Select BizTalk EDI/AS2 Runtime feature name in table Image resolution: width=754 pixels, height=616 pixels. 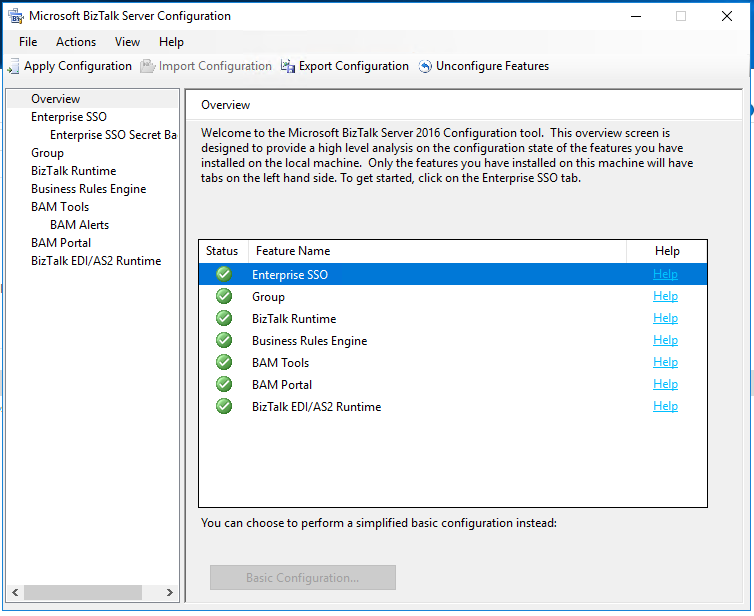317,407
